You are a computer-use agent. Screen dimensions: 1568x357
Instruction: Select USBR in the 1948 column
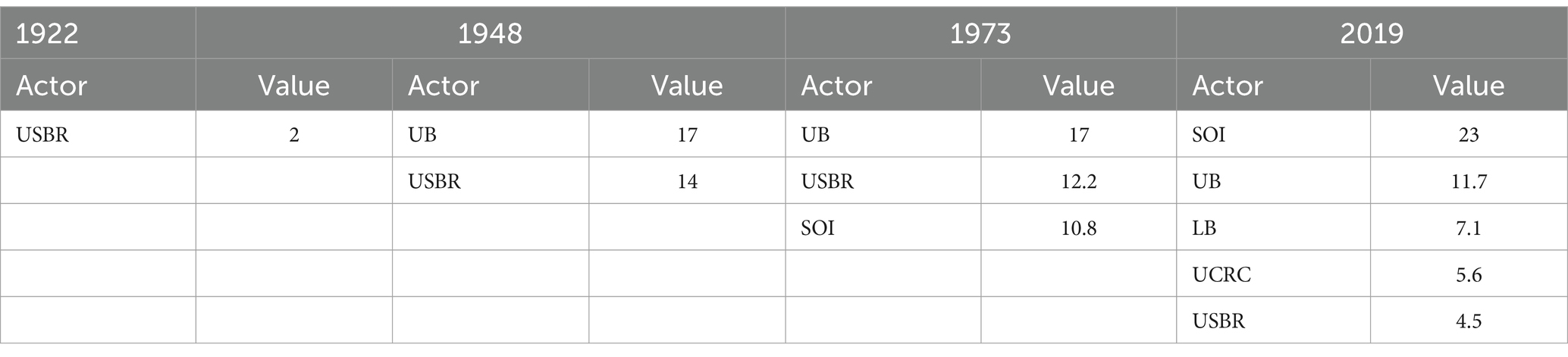pyautogui.click(x=490, y=181)
